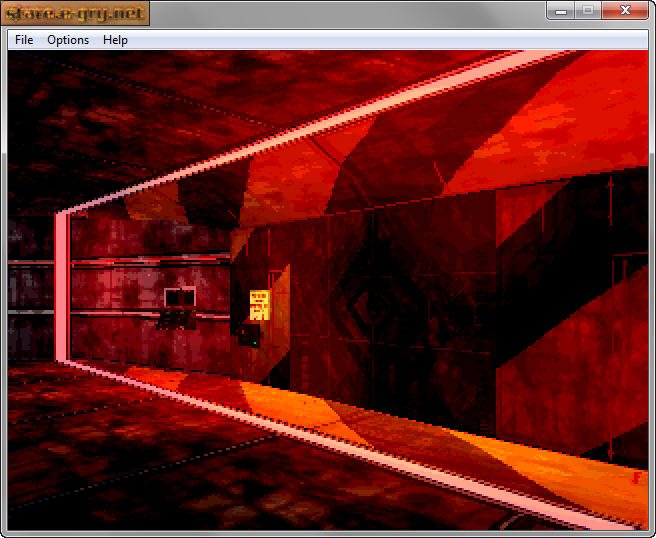The width and height of the screenshot is (656, 538).
Task: Maximize the game window
Action: (588, 11)
